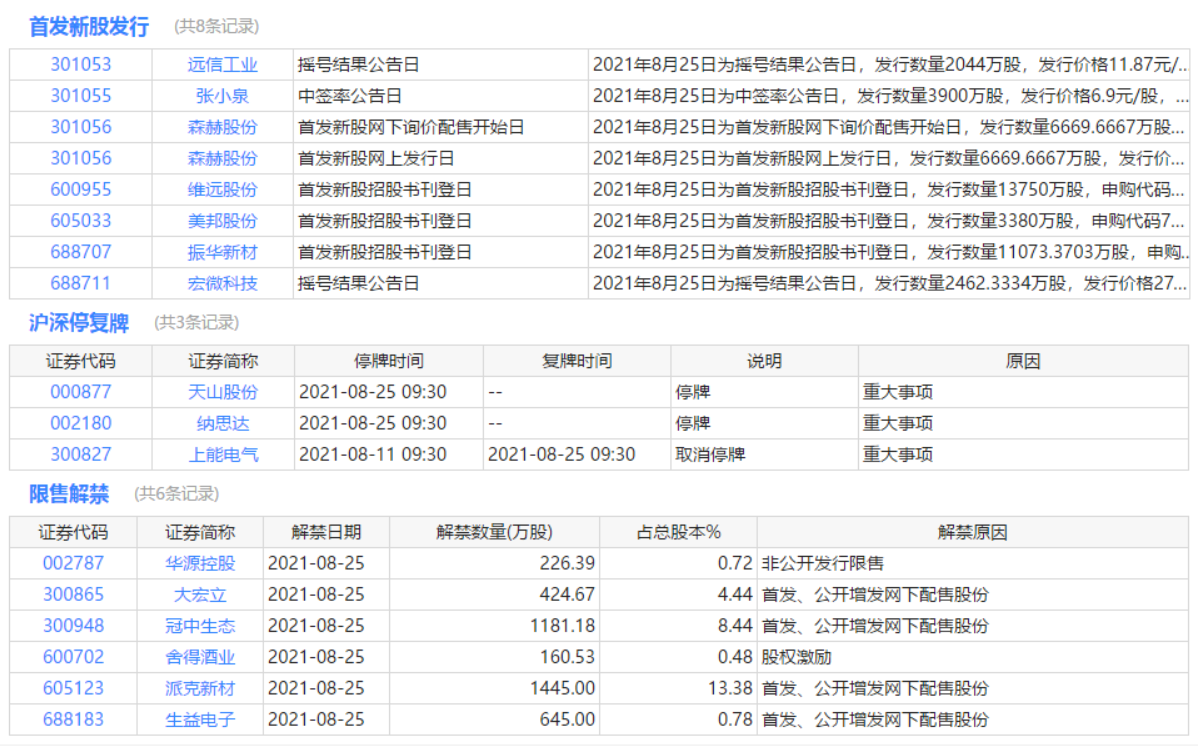Open stock code 605123 link

point(73,688)
